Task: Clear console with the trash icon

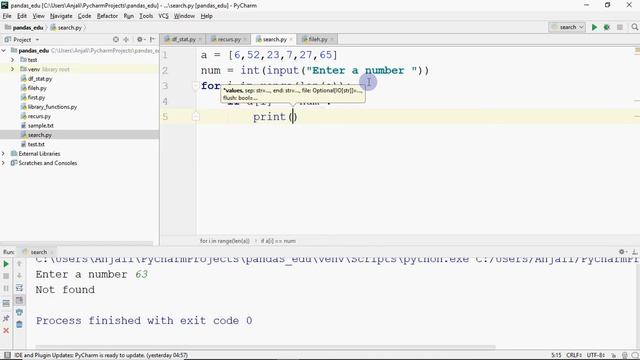Action: [x=19, y=324]
